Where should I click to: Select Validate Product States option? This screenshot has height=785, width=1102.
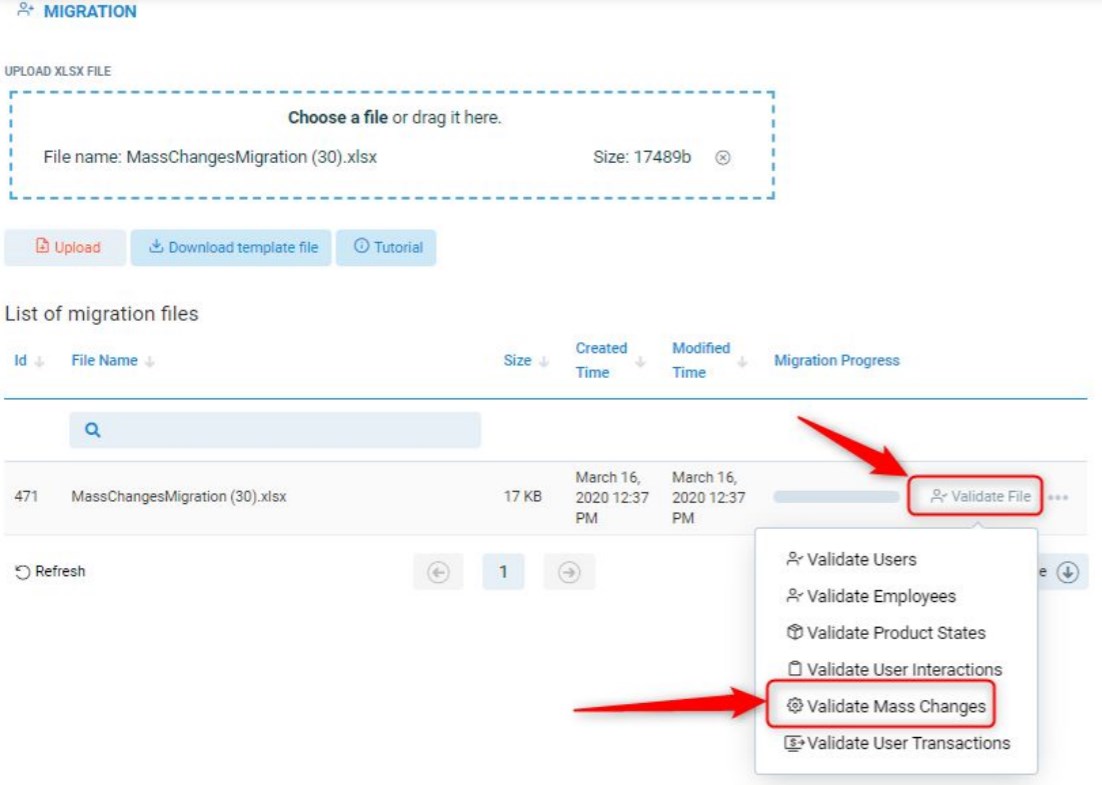pyautogui.click(x=895, y=633)
